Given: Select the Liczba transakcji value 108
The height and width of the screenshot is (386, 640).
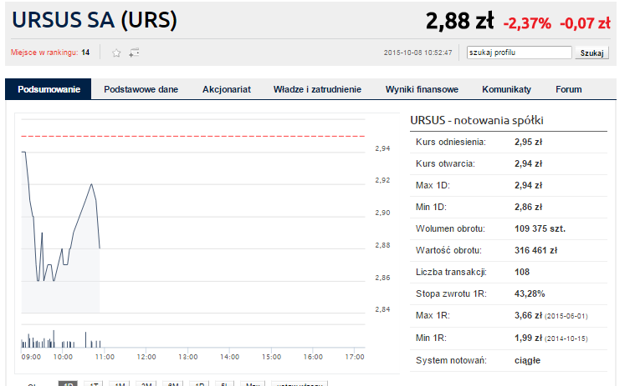Looking at the screenshot, I should pyautogui.click(x=522, y=272).
